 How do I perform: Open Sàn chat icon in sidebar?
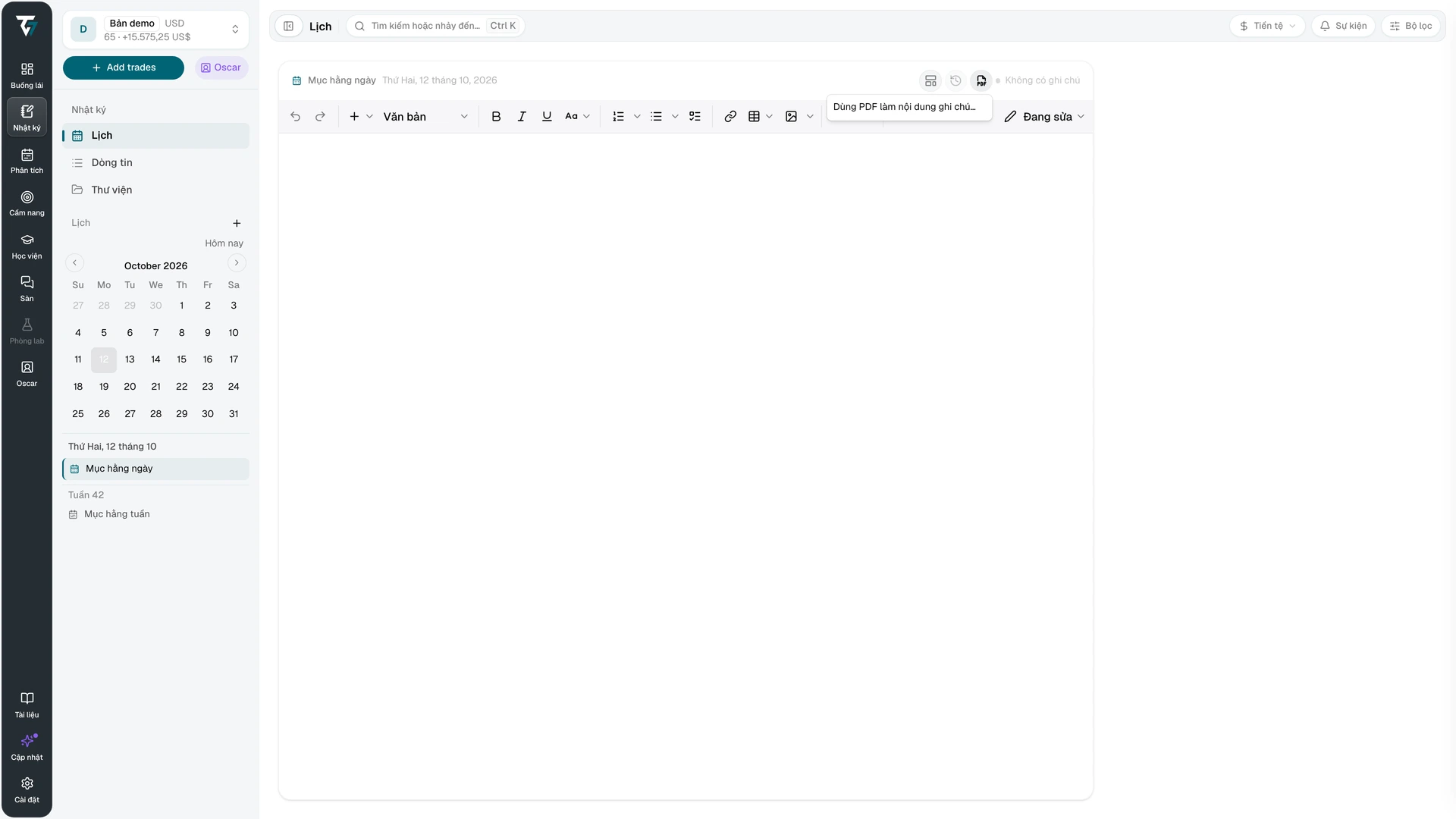(x=27, y=289)
